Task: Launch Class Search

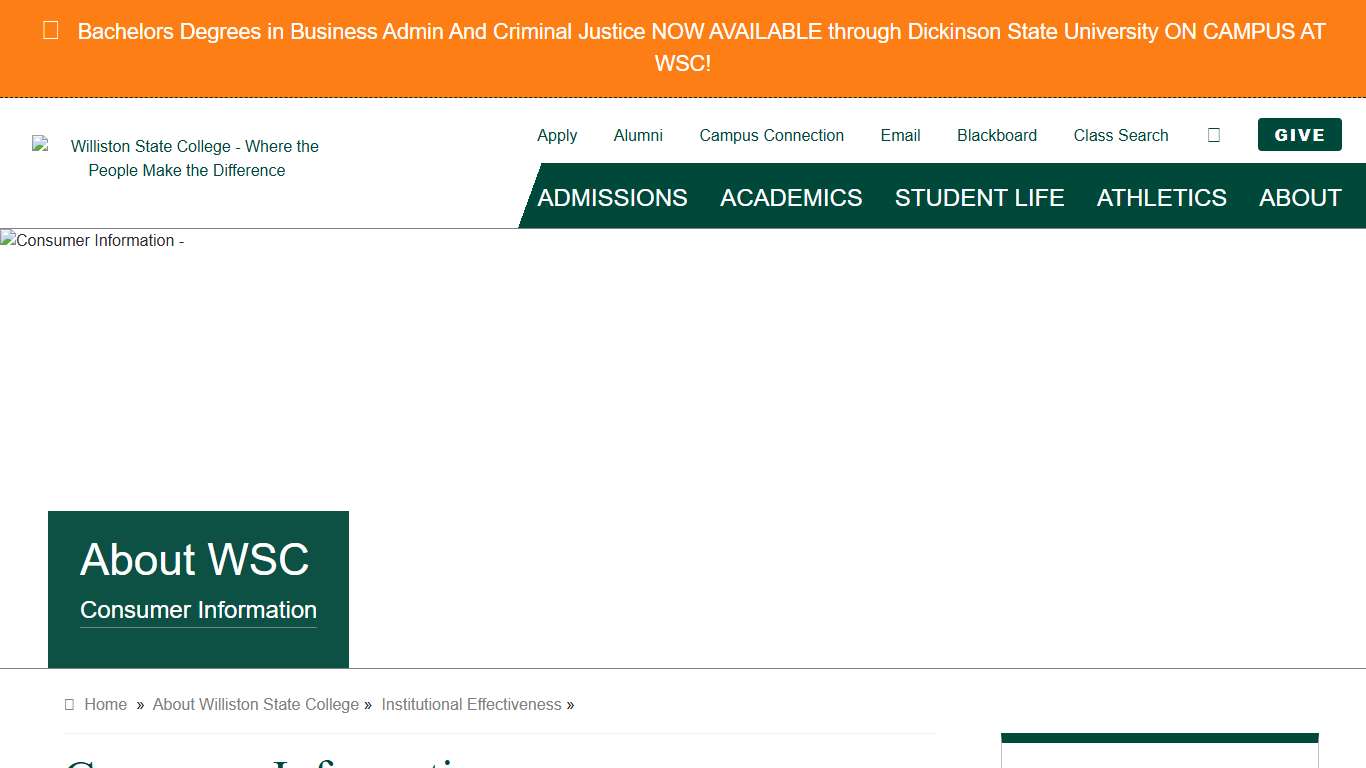Action: tap(1120, 135)
